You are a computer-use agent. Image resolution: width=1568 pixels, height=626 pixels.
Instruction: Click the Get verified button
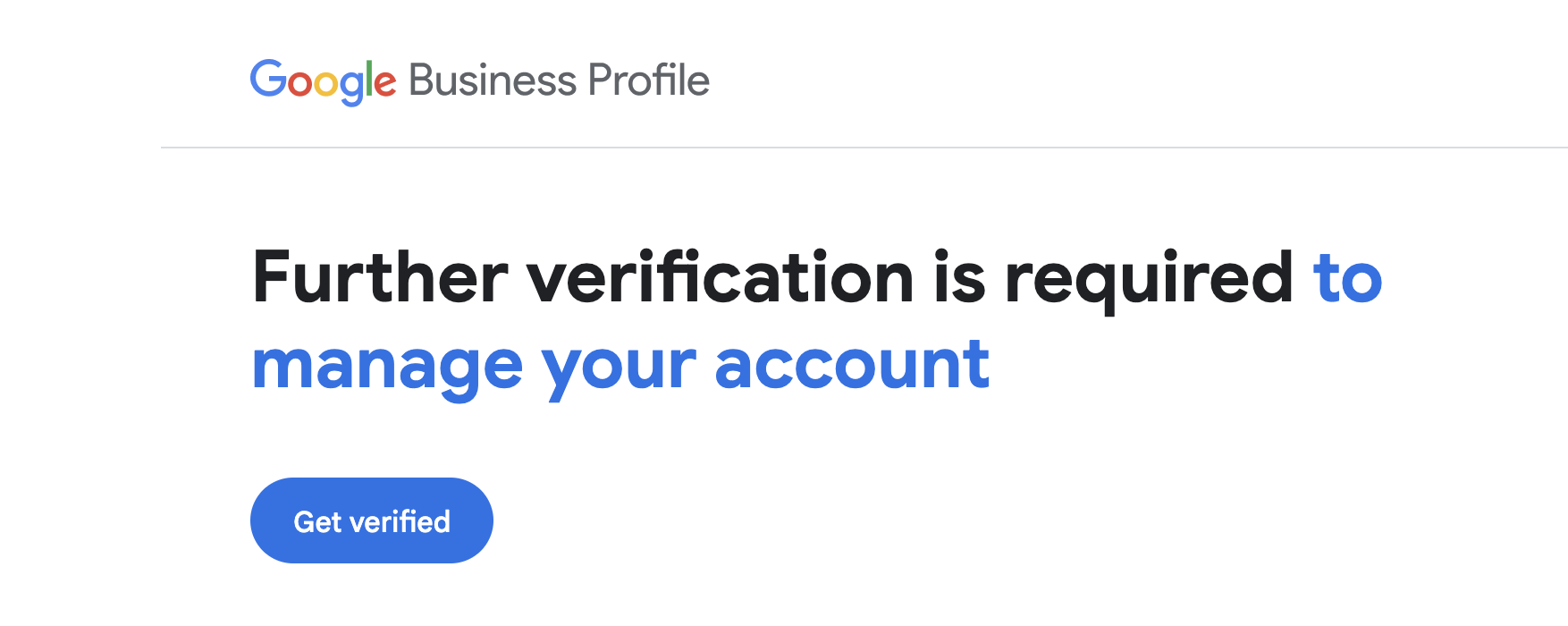[x=372, y=520]
